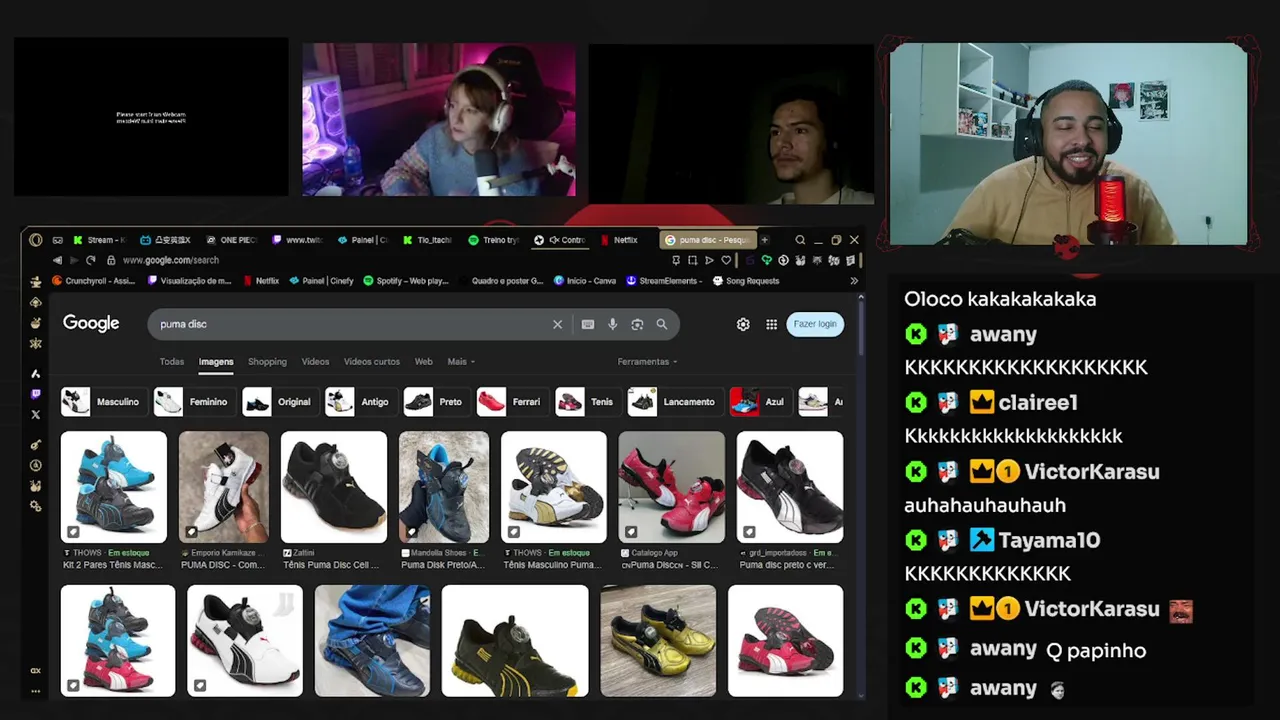Screen dimensions: 1280x720
Task: Switch to the www.twitch tab
Action: pyautogui.click(x=297, y=240)
